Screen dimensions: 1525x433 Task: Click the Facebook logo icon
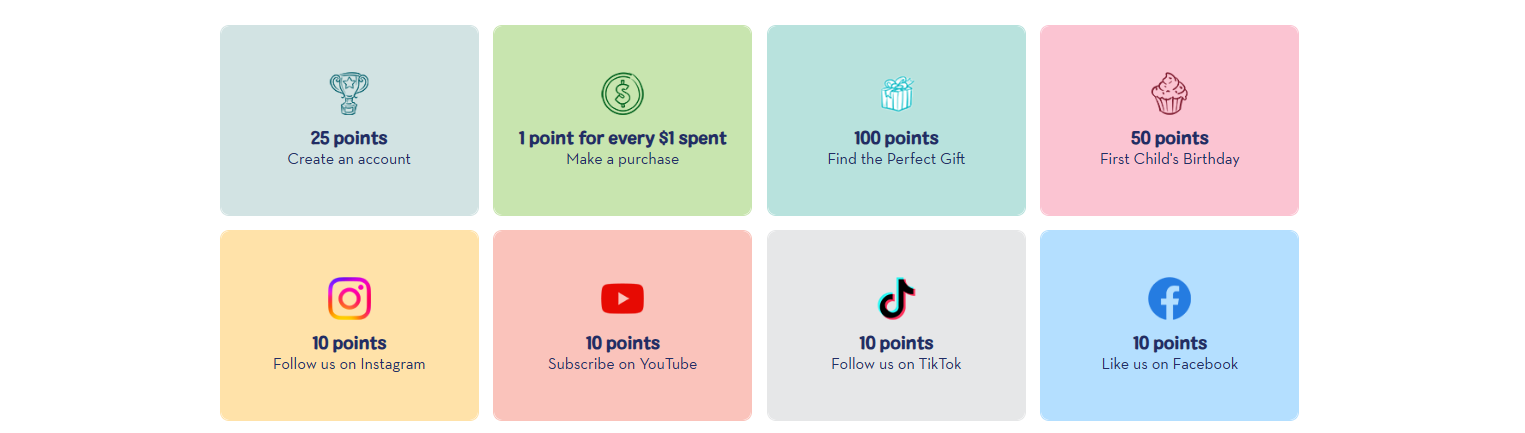click(x=1169, y=298)
